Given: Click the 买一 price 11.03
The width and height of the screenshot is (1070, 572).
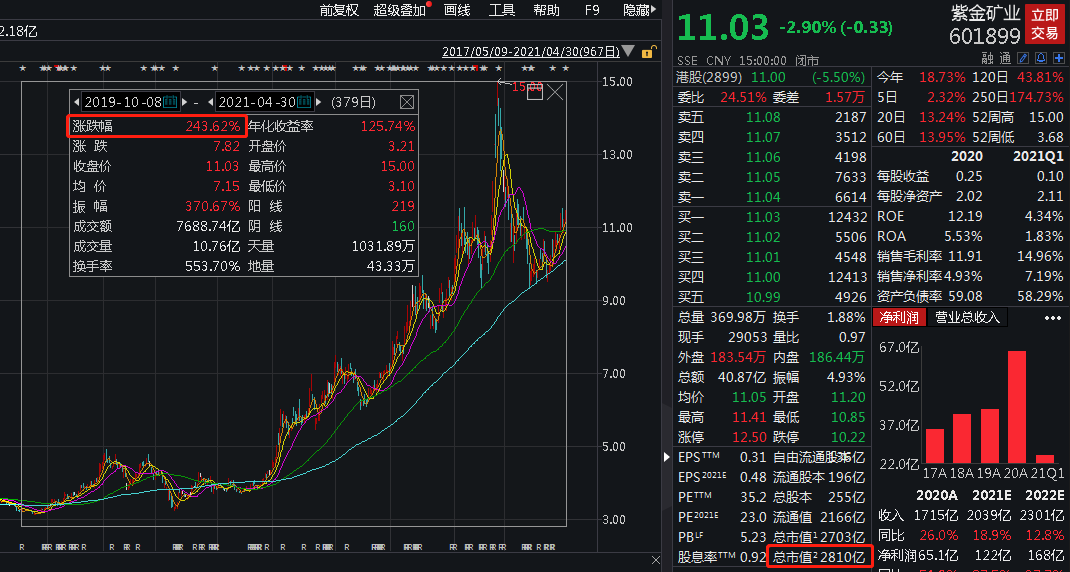Looking at the screenshot, I should [763, 217].
